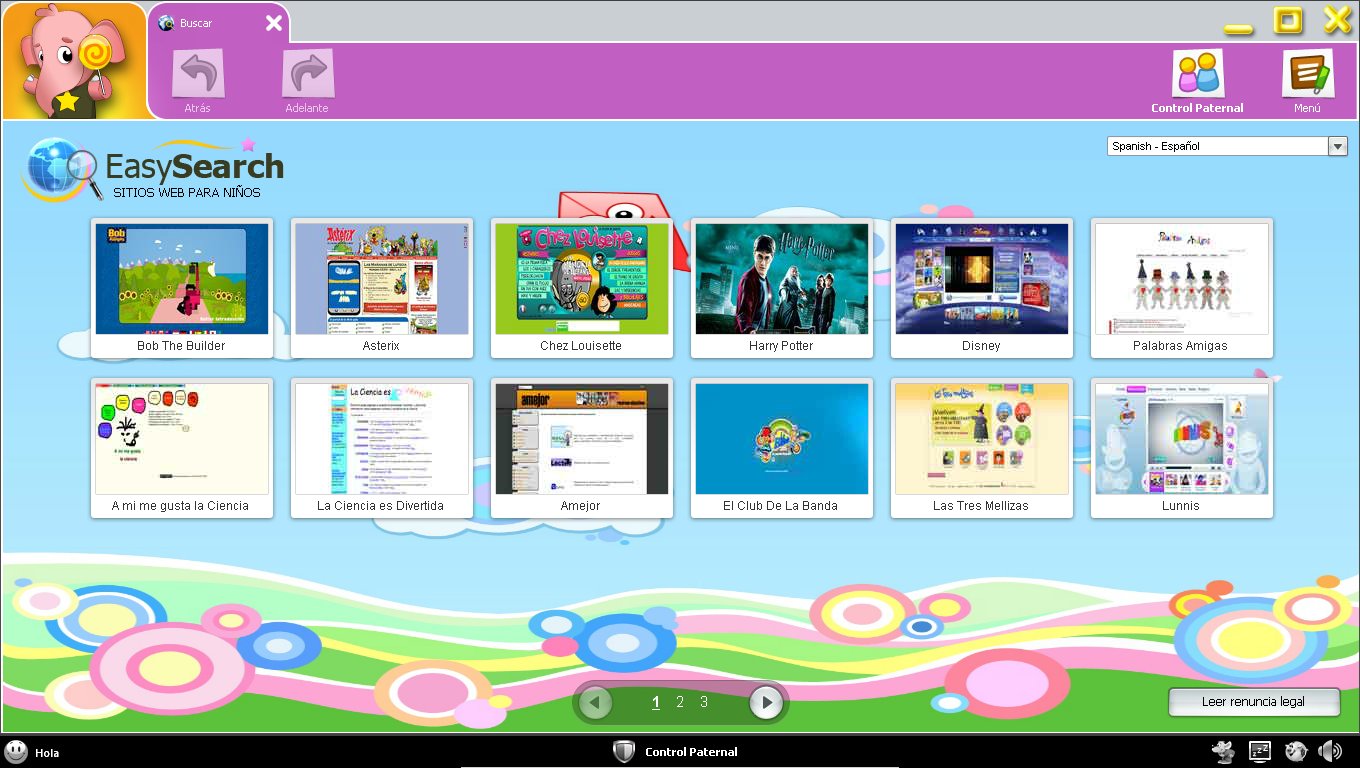Open the Disney site thumbnail
This screenshot has width=1360, height=768.
point(982,288)
